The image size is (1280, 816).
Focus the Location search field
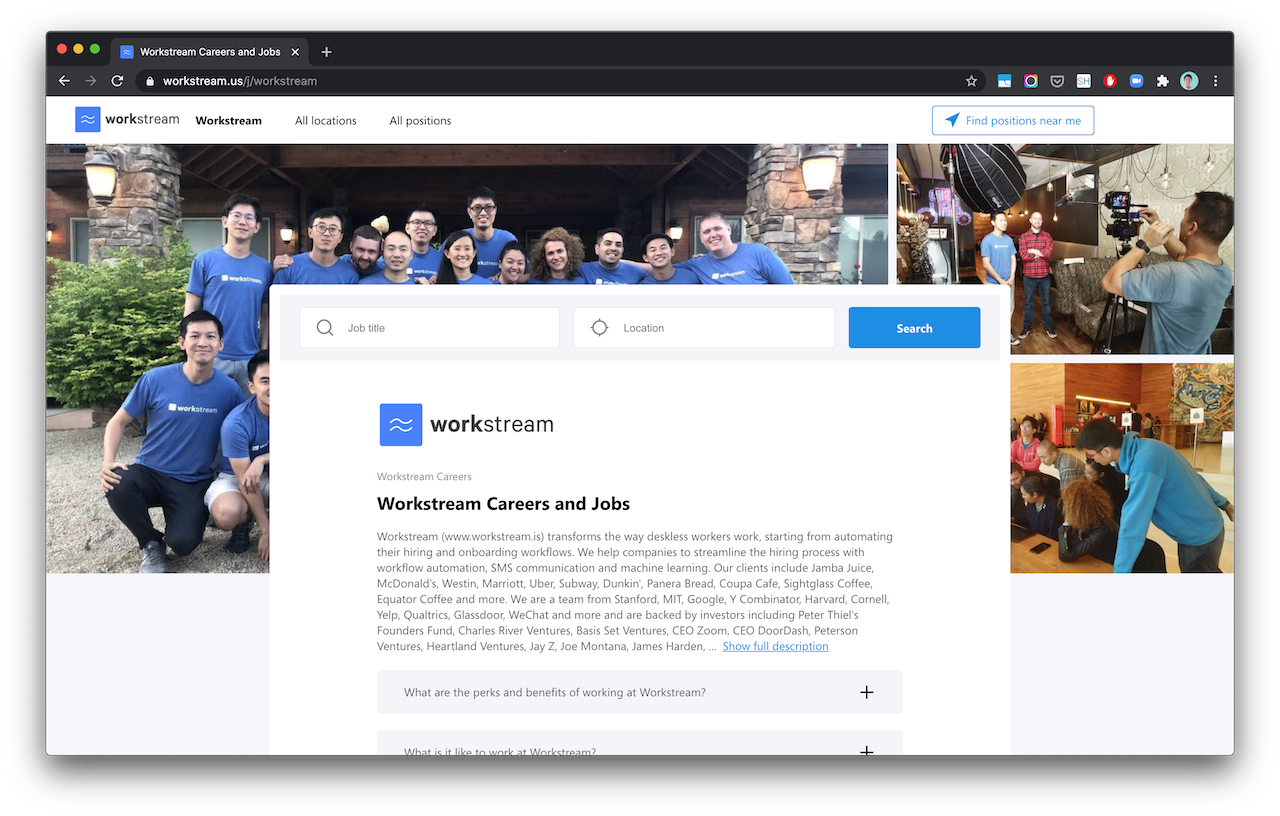click(x=704, y=328)
